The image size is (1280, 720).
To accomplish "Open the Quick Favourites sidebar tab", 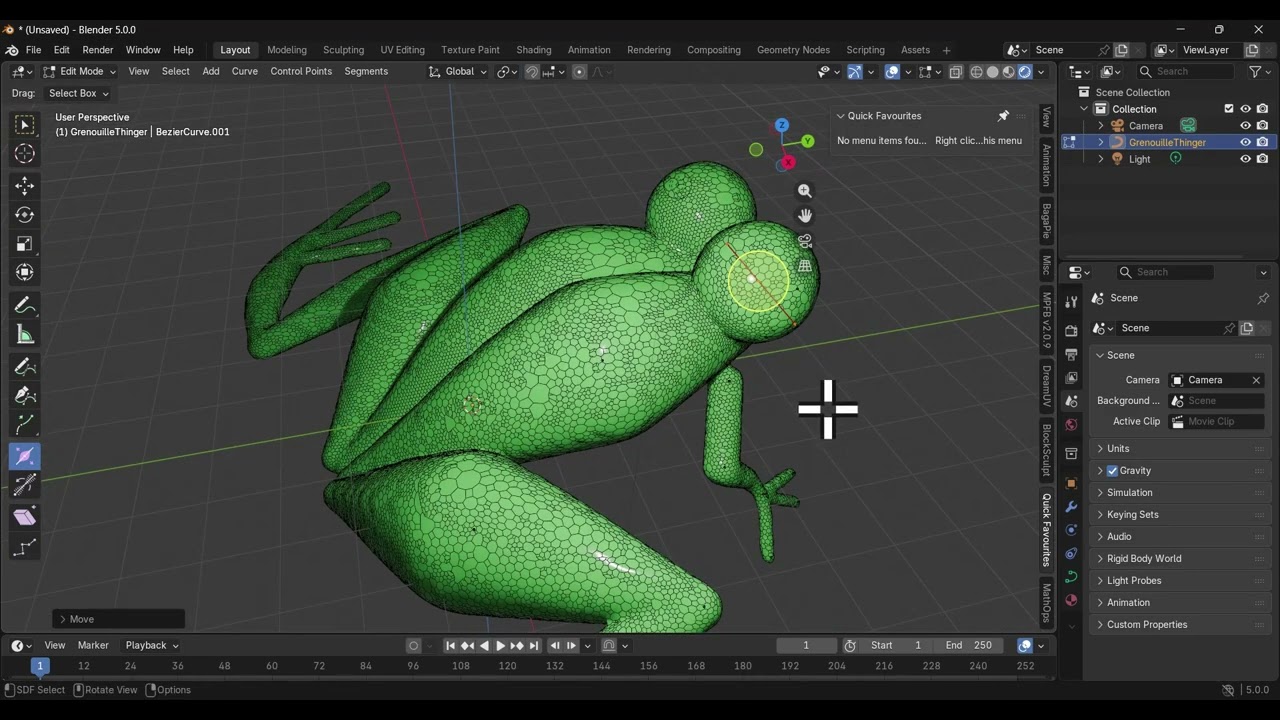I will pos(1047,529).
